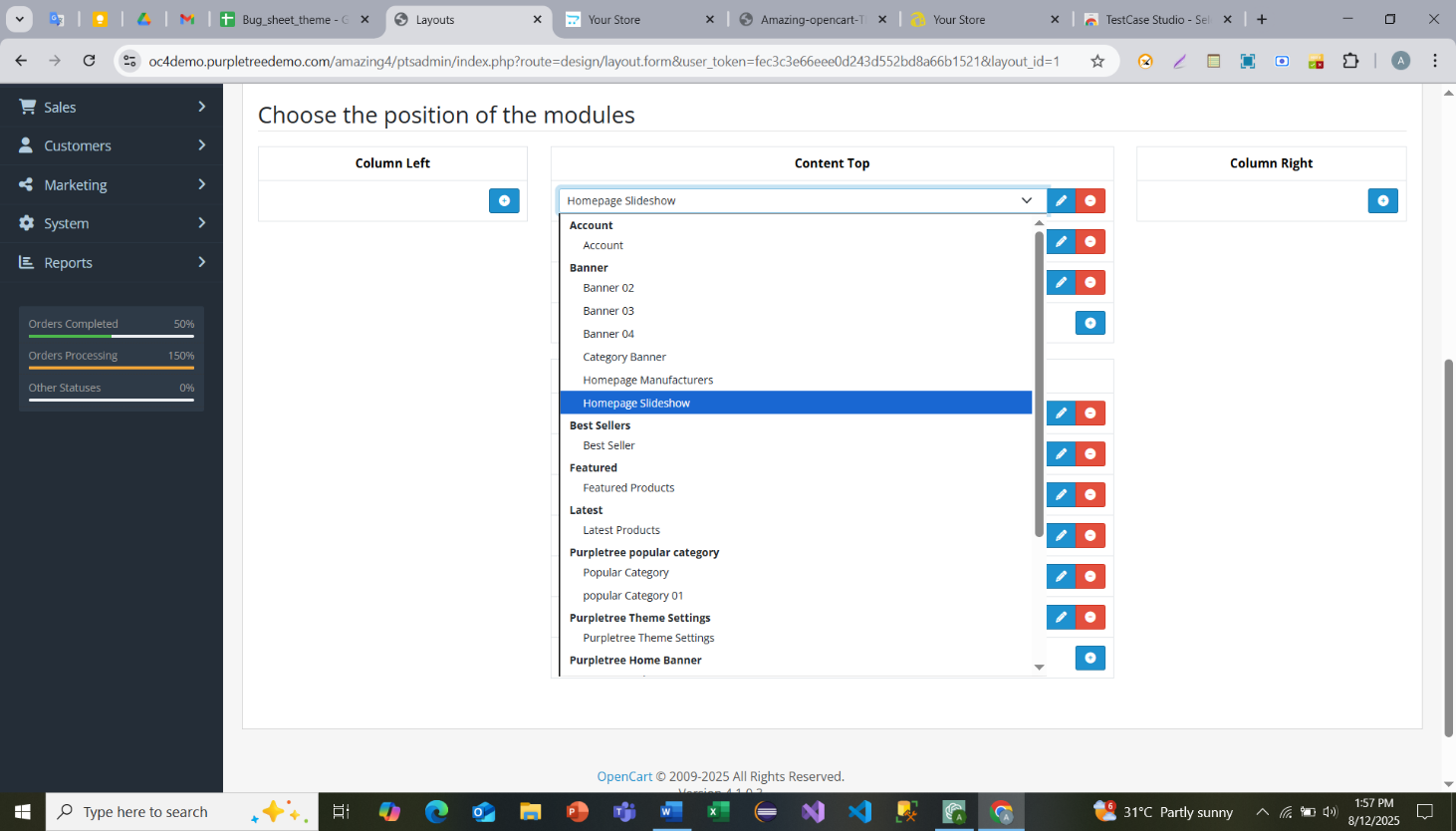Remove the Homepage Slideshow module with red icon
1456x831 pixels.
[x=1091, y=200]
